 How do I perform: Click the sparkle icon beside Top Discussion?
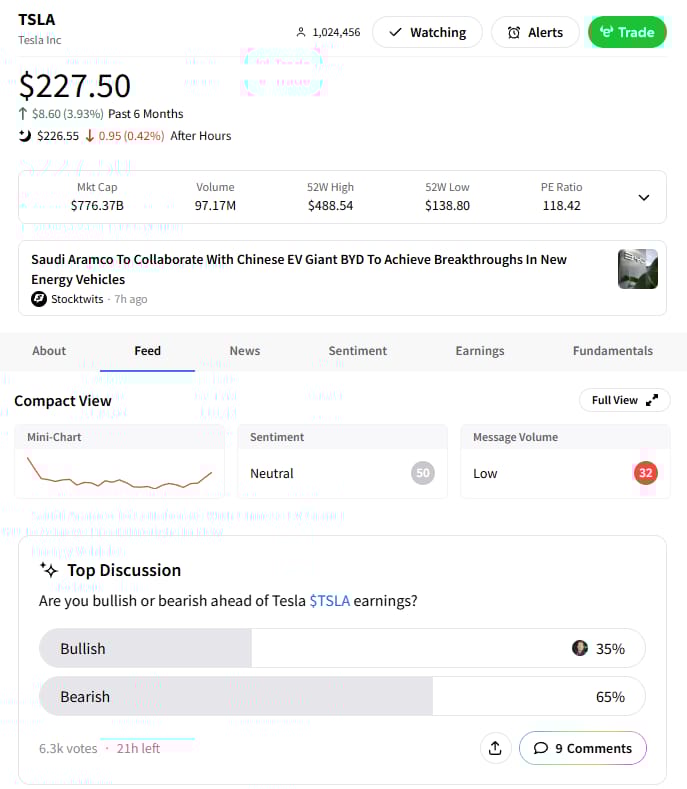point(48,570)
